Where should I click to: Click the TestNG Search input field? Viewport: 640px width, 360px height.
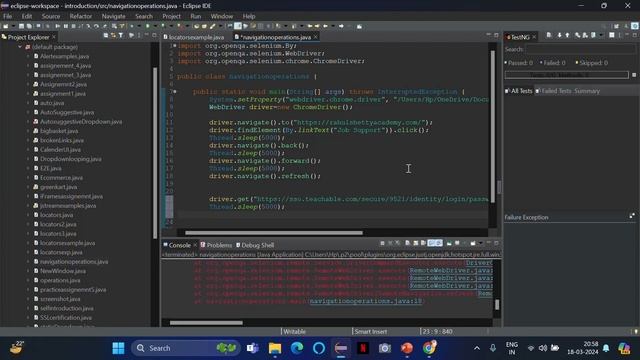tap(580, 49)
